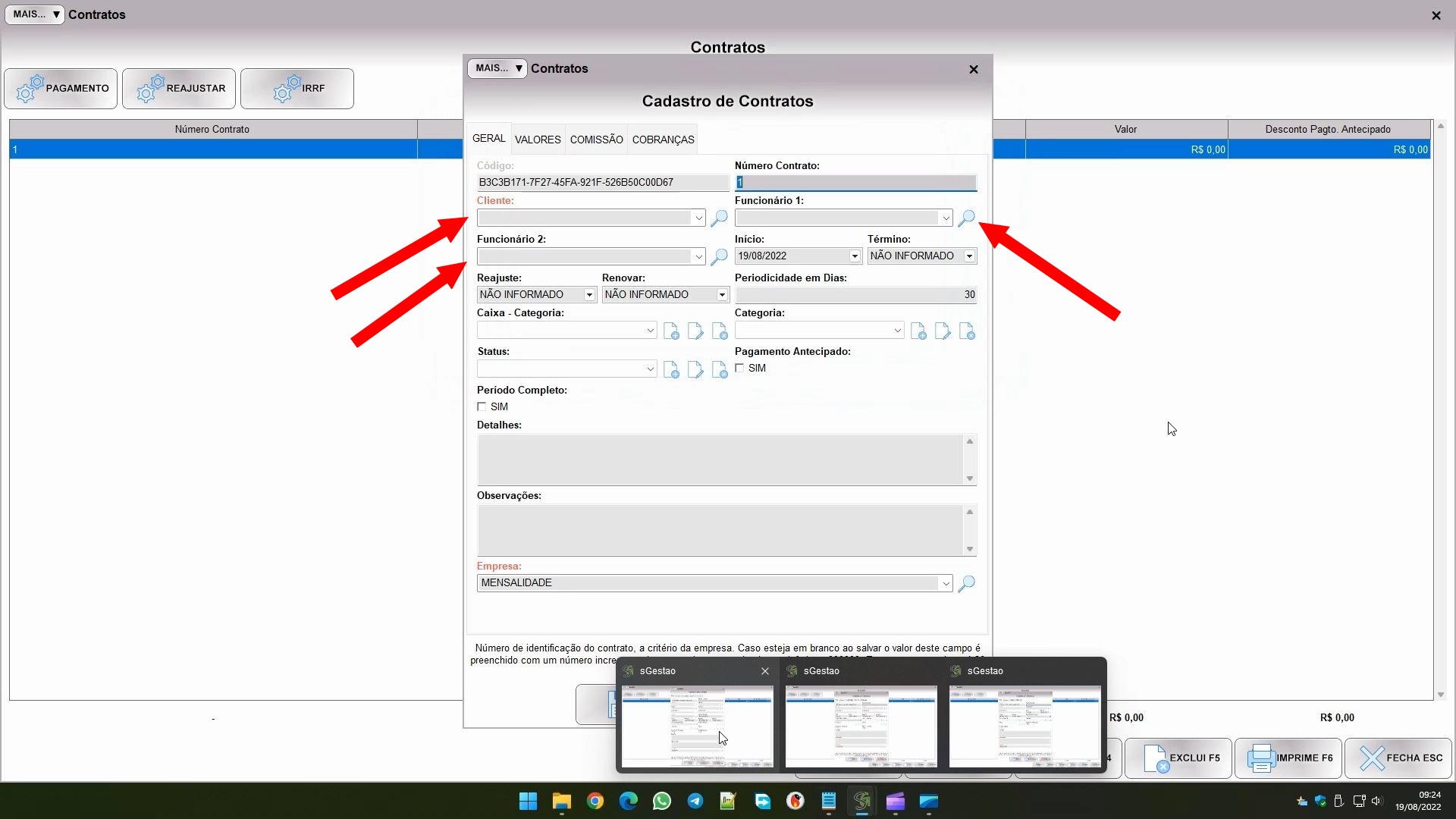Click magnifier icon next to Cliente field

pos(719,218)
